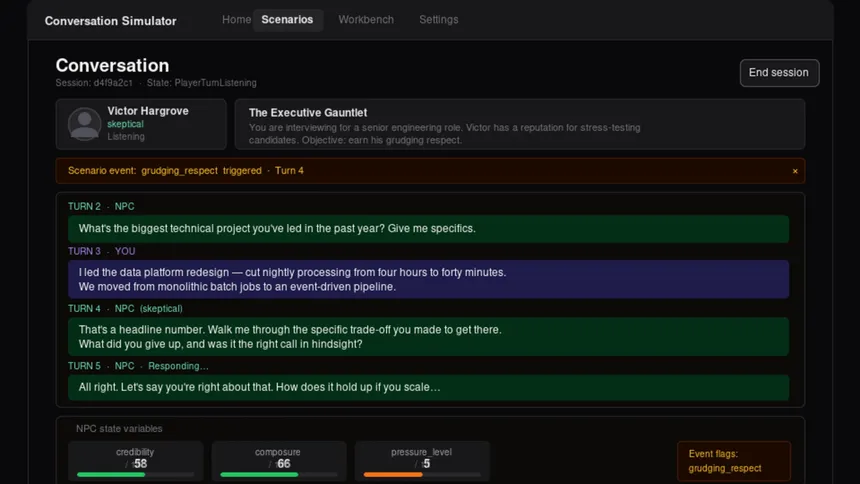Click the TURN 3 YOU label
Image resolution: width=860 pixels, height=484 pixels.
[x=101, y=251]
